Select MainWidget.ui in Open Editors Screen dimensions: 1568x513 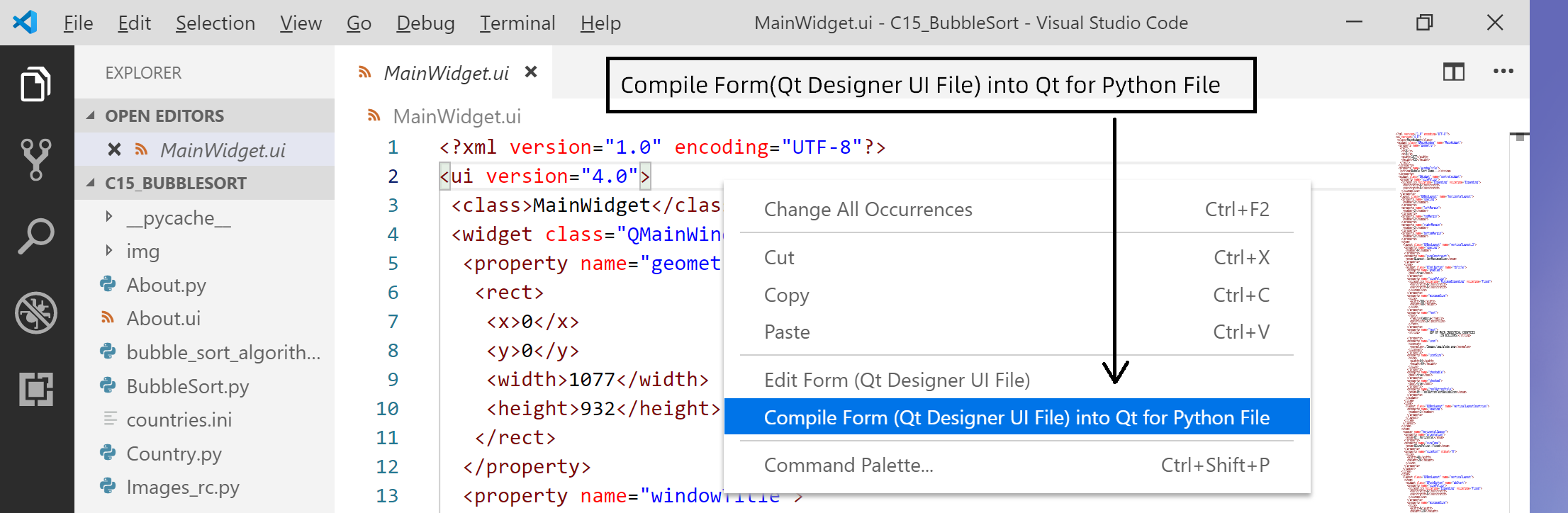pos(204,149)
